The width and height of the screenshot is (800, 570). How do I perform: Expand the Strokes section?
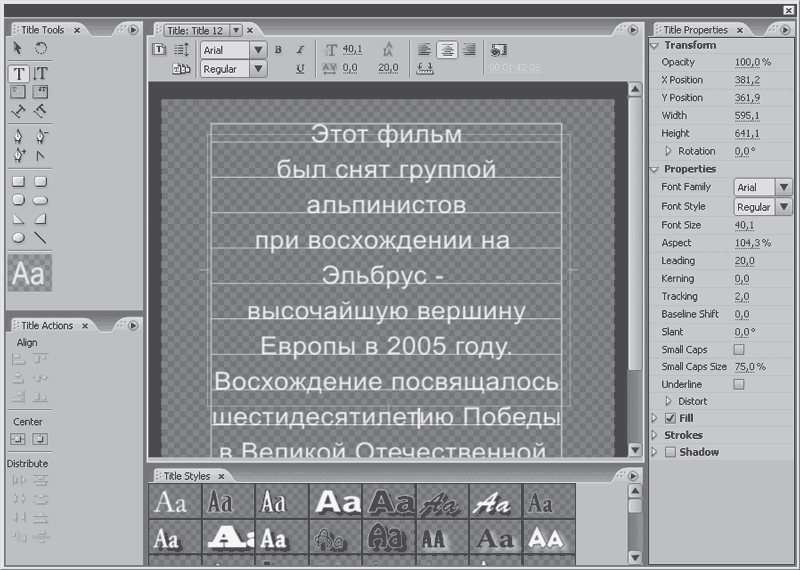(x=655, y=435)
